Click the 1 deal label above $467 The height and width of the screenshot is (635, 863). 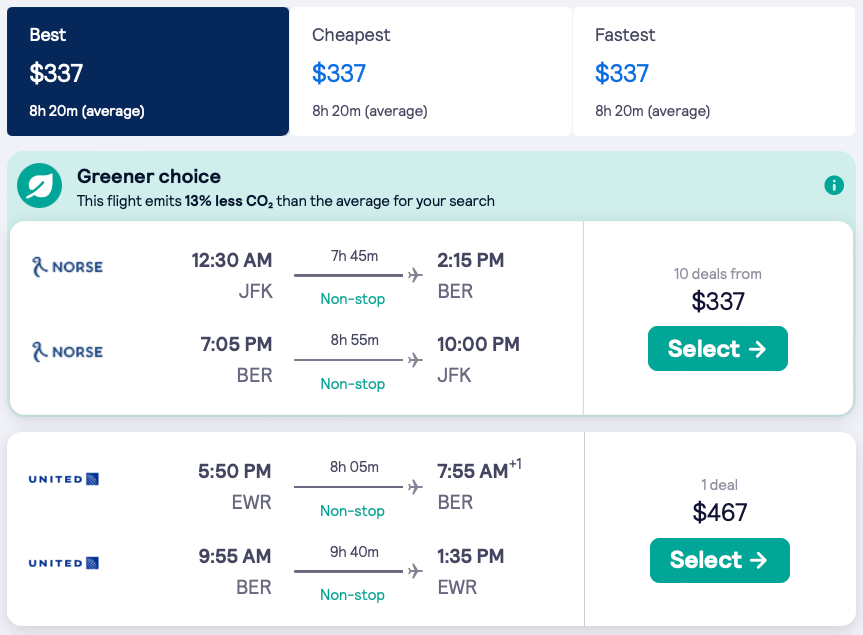719,485
